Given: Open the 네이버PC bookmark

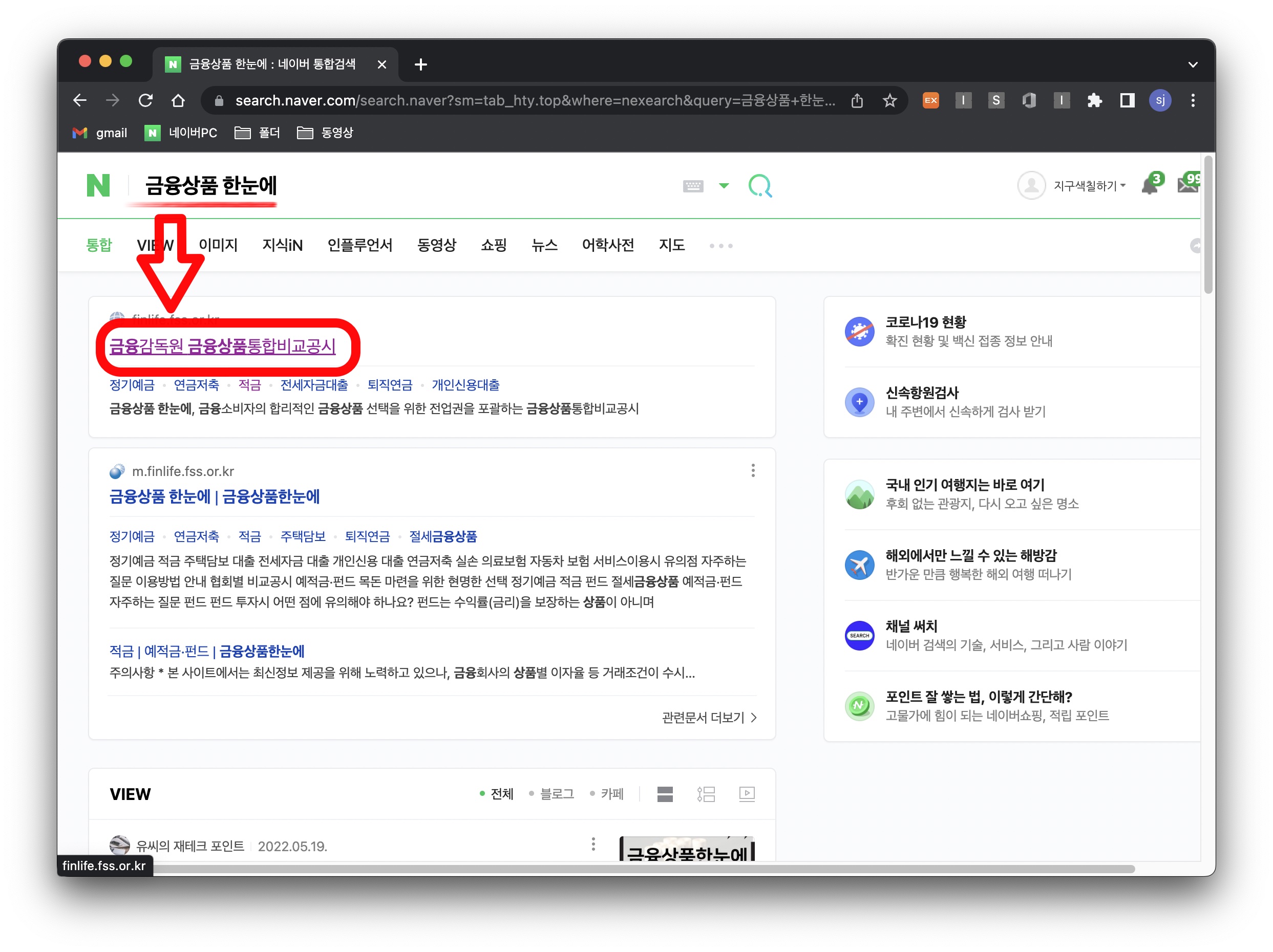Looking at the screenshot, I should click(x=181, y=133).
